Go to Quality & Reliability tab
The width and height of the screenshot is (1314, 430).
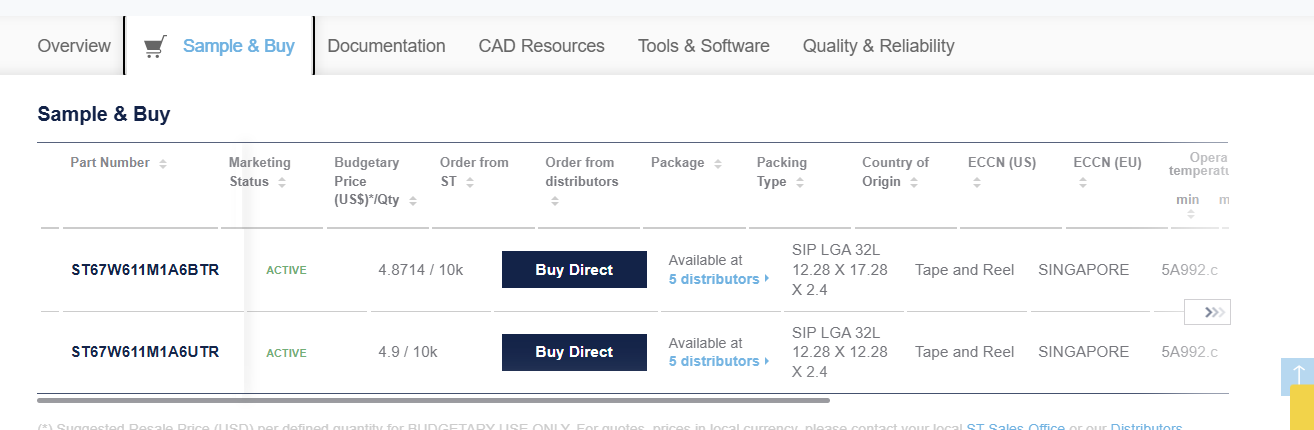point(878,46)
